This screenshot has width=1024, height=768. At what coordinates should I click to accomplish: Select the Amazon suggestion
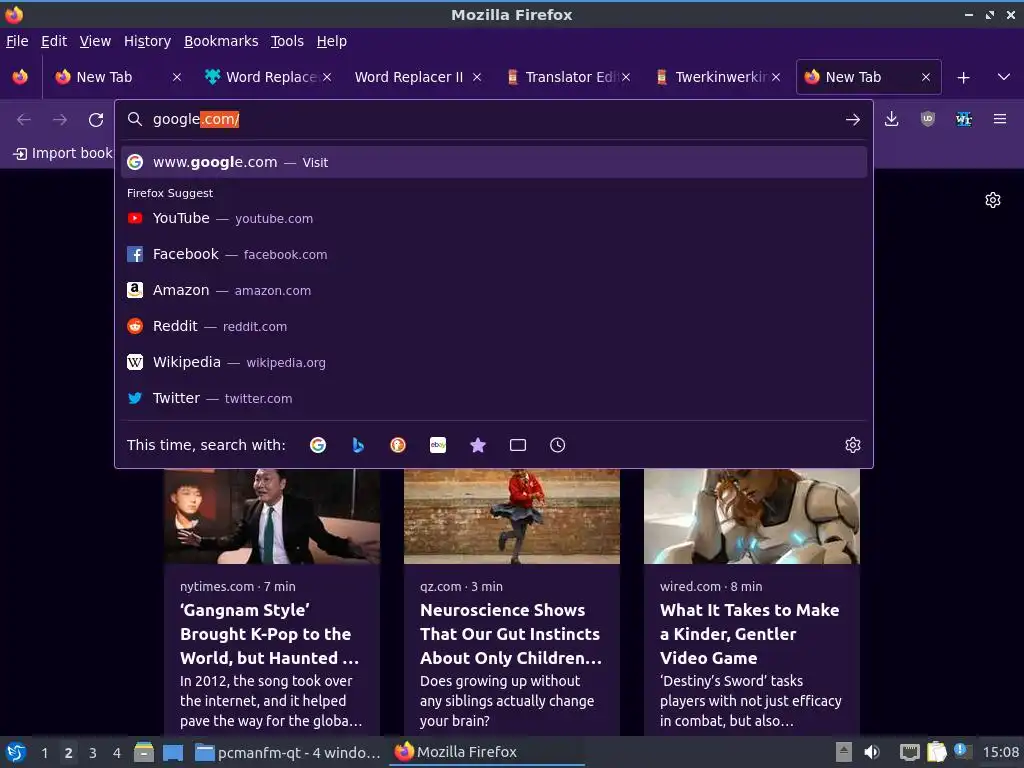[494, 290]
